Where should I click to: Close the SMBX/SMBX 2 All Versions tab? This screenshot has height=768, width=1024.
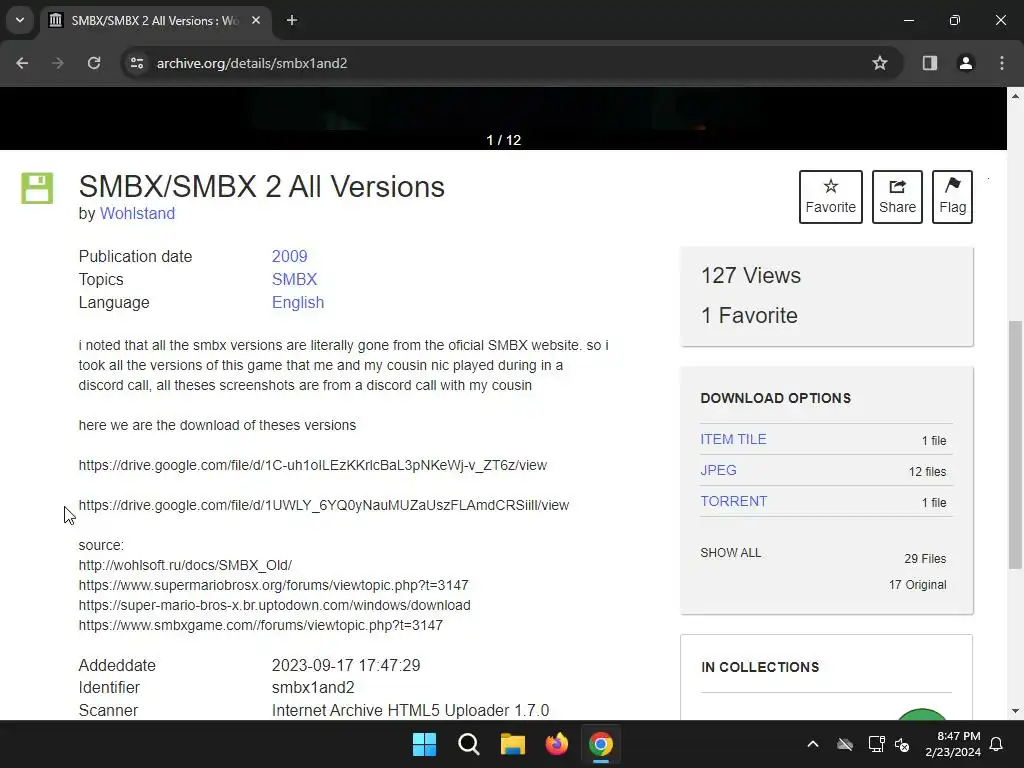(256, 20)
